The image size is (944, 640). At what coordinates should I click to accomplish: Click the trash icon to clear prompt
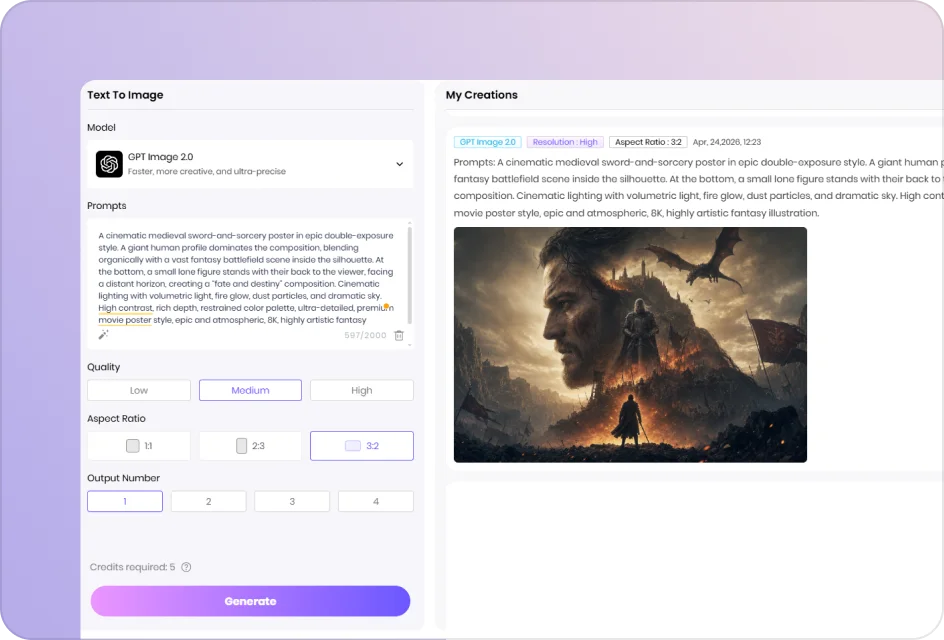coord(399,335)
